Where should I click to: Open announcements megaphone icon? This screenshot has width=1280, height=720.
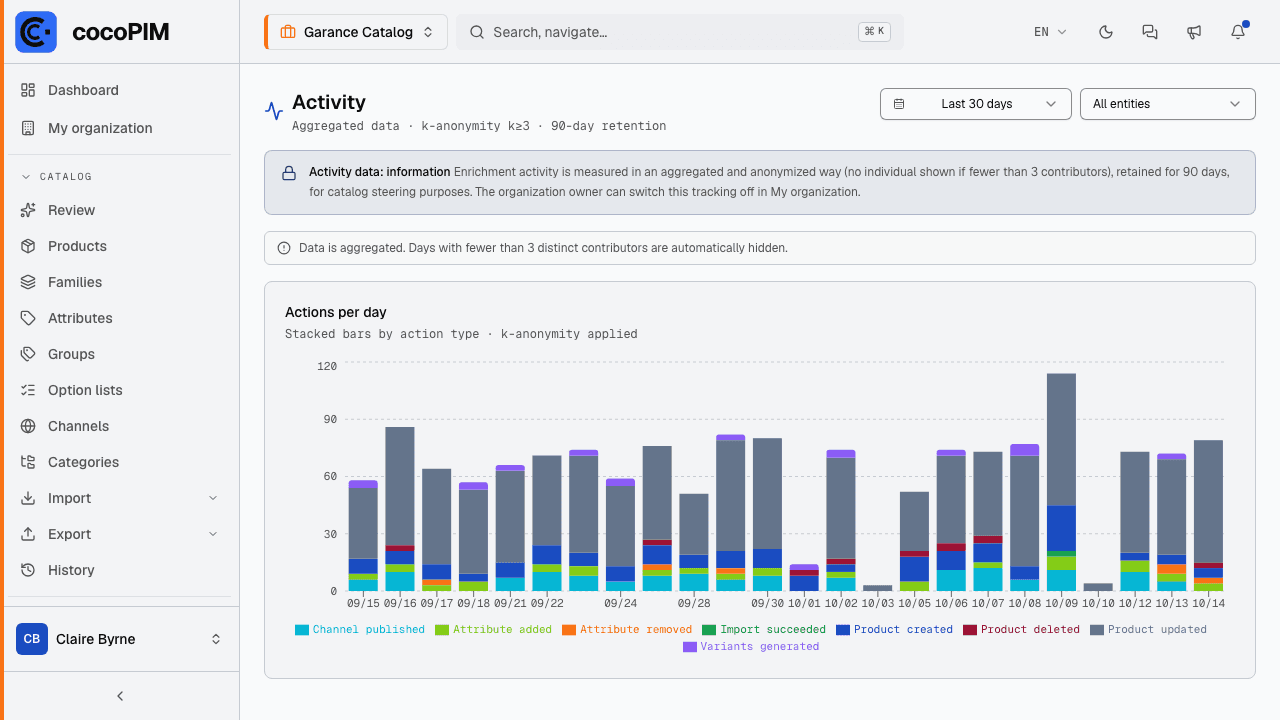[1194, 32]
